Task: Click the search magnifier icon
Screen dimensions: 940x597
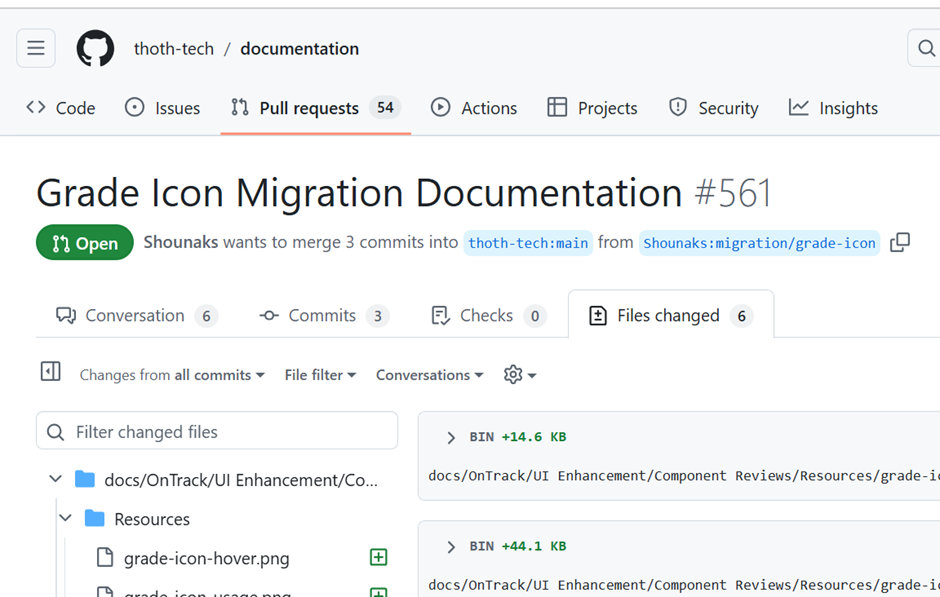Action: pos(925,48)
